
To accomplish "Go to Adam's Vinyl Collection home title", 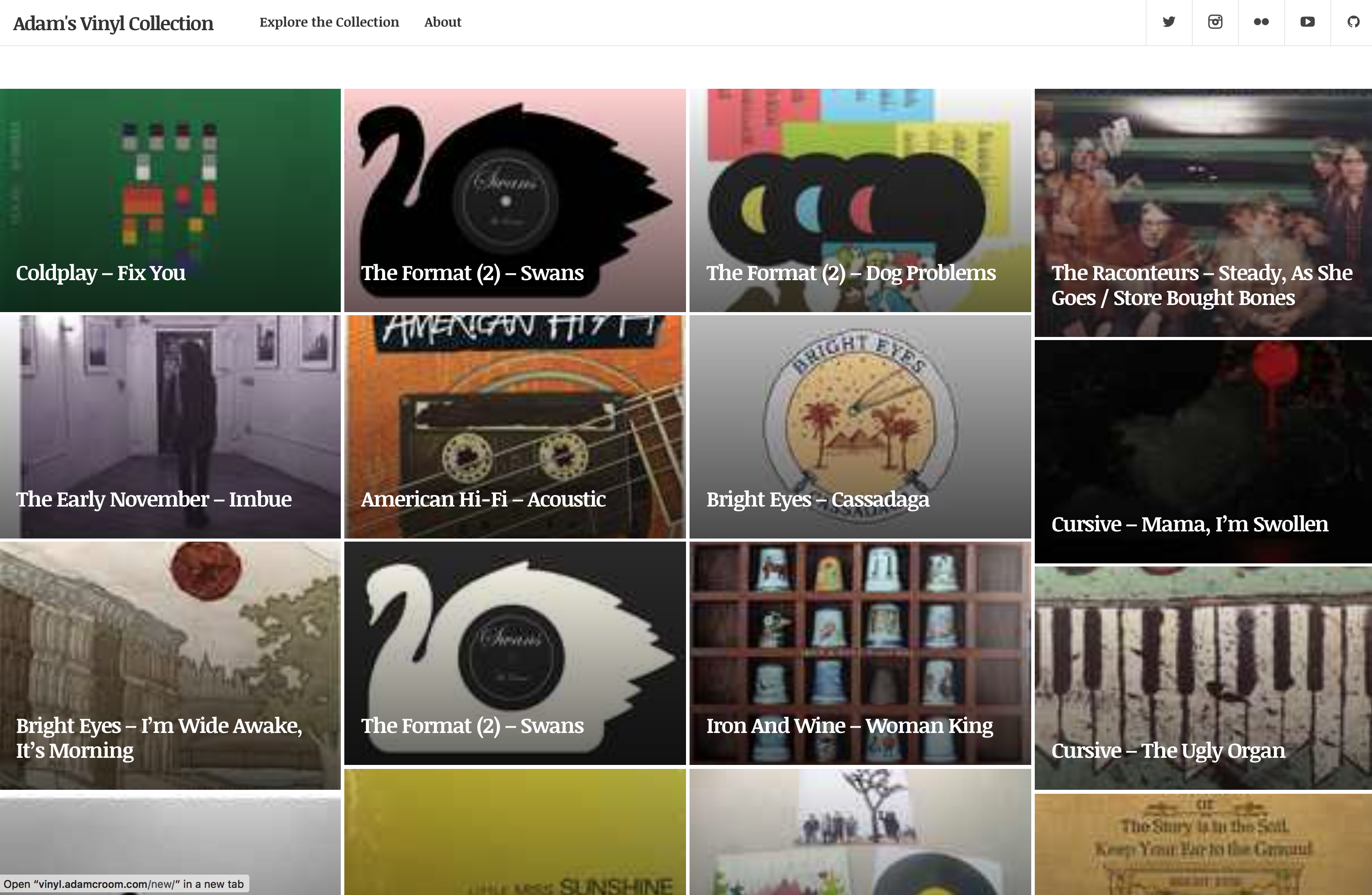I will [113, 23].
